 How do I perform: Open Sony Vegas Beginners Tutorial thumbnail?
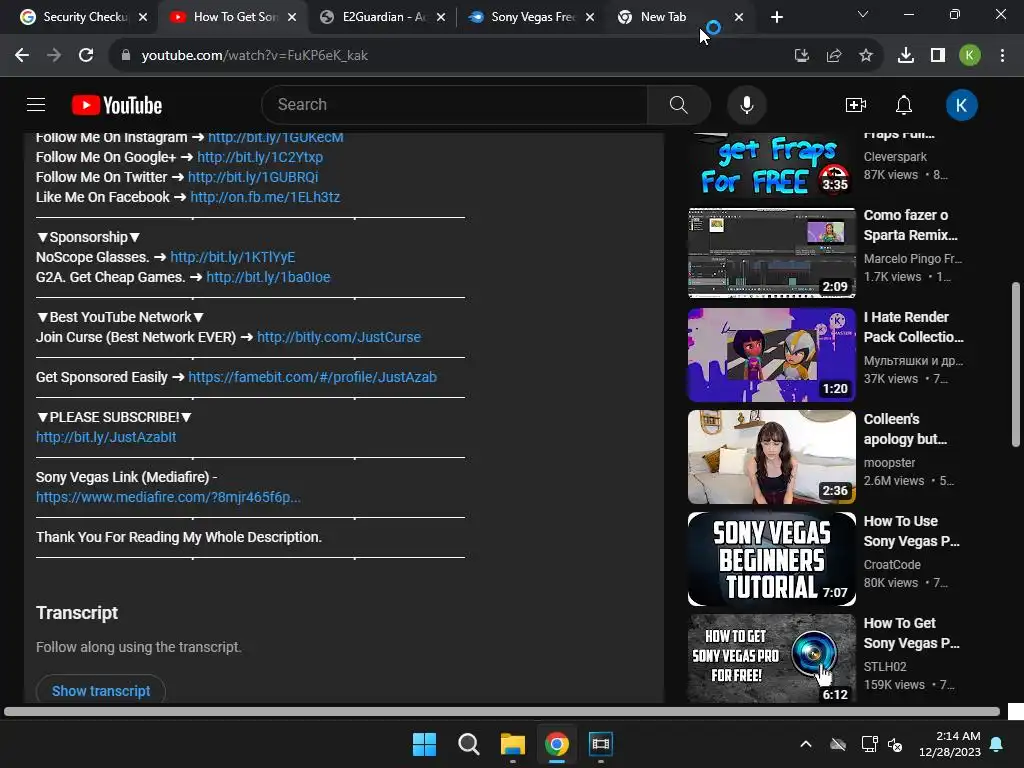(x=772, y=558)
